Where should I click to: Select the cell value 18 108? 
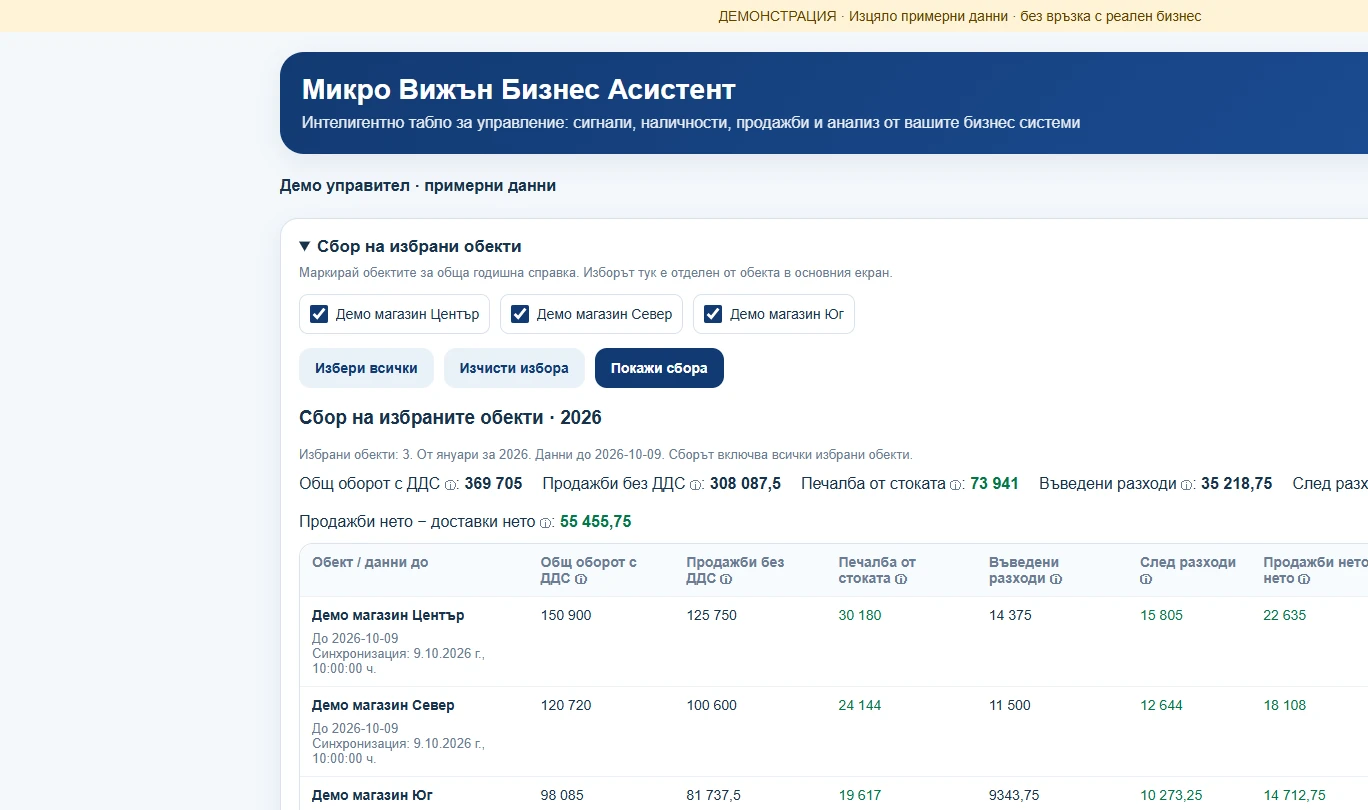click(x=1285, y=705)
